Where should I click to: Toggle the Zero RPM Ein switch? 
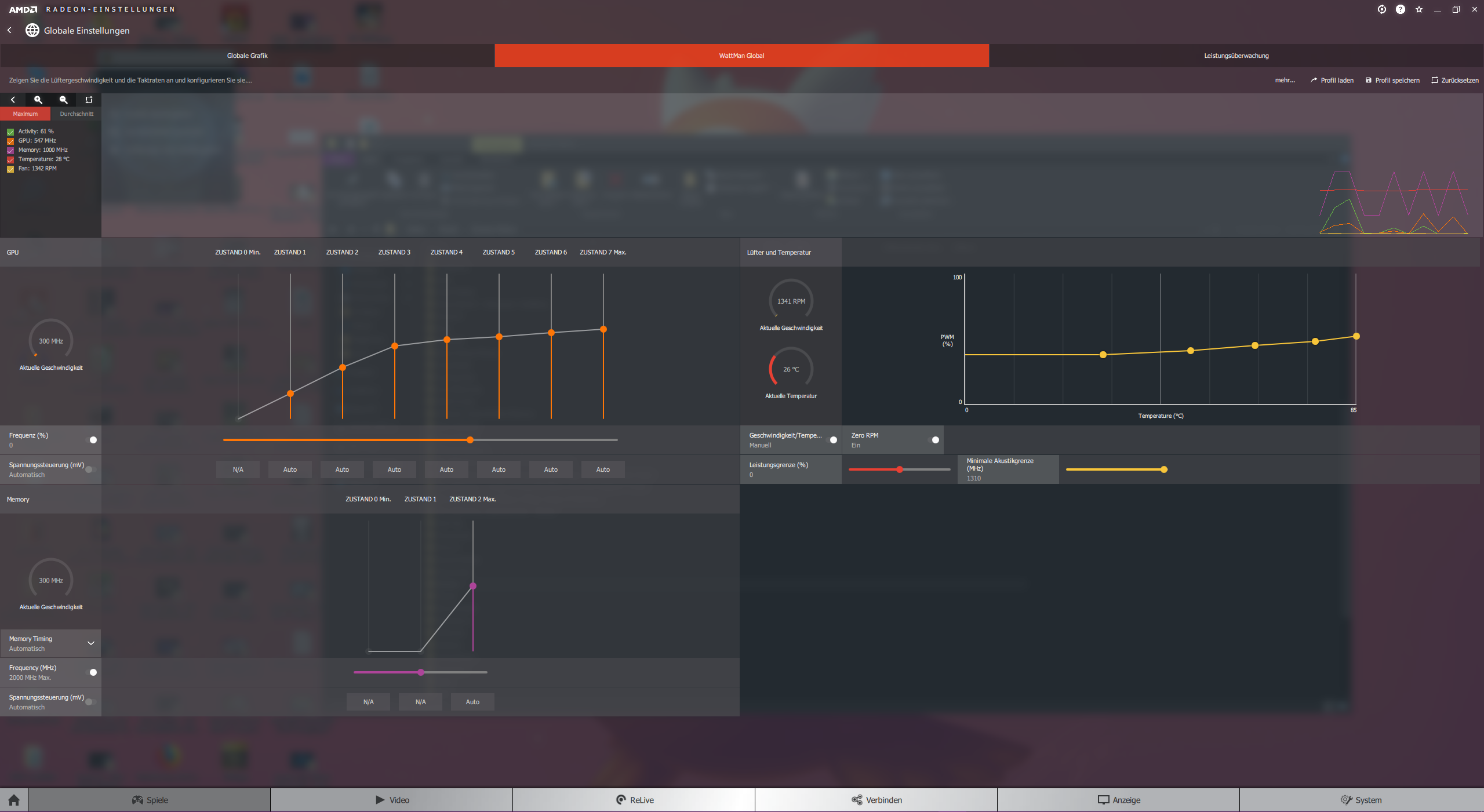[935, 439]
